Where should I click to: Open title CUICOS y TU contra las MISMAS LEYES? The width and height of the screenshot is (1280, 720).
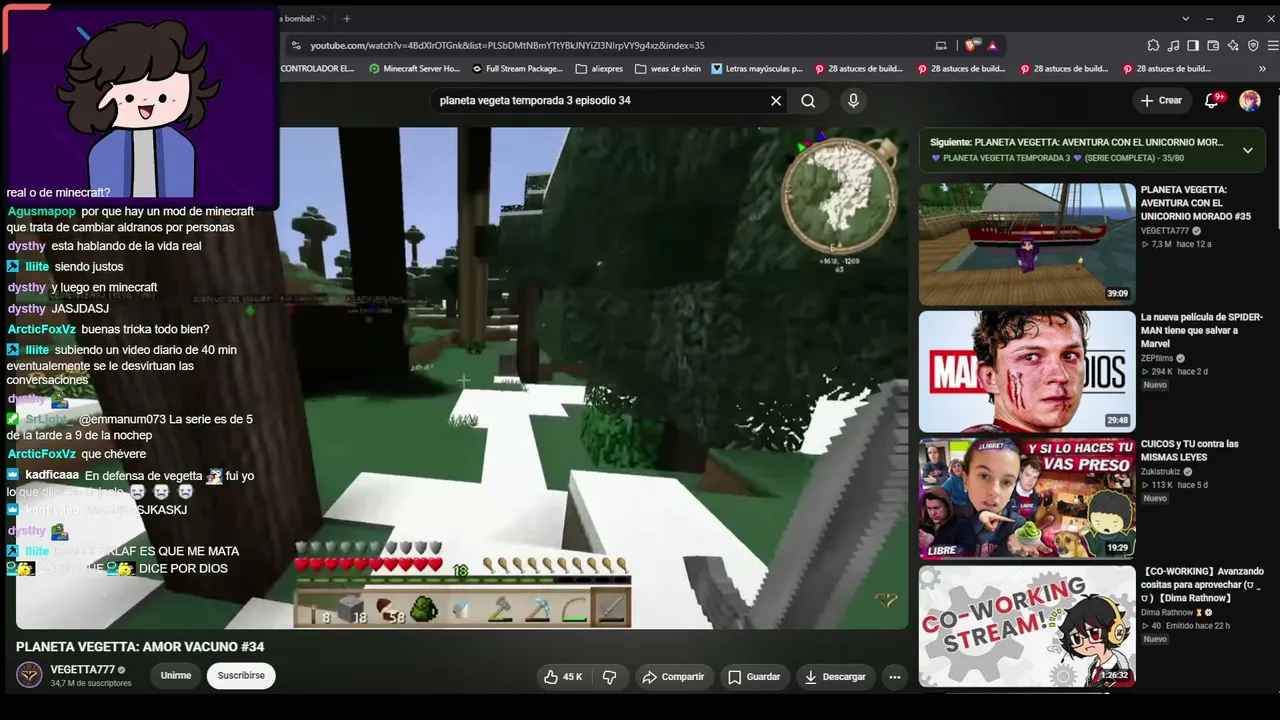1190,450
